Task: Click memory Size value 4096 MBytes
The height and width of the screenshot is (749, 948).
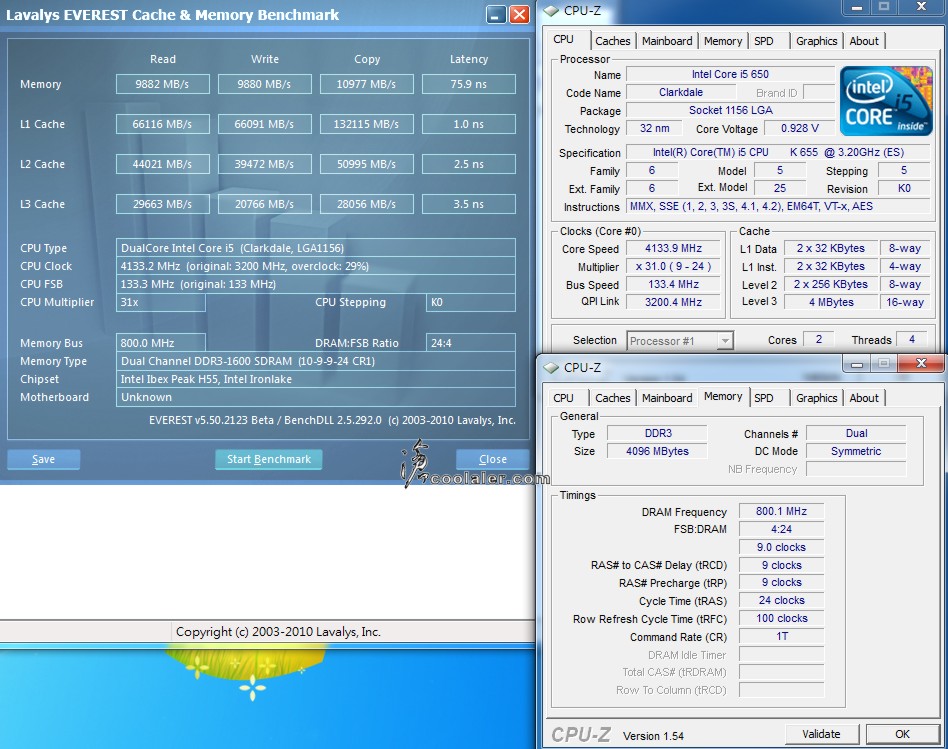Action: [x=657, y=451]
